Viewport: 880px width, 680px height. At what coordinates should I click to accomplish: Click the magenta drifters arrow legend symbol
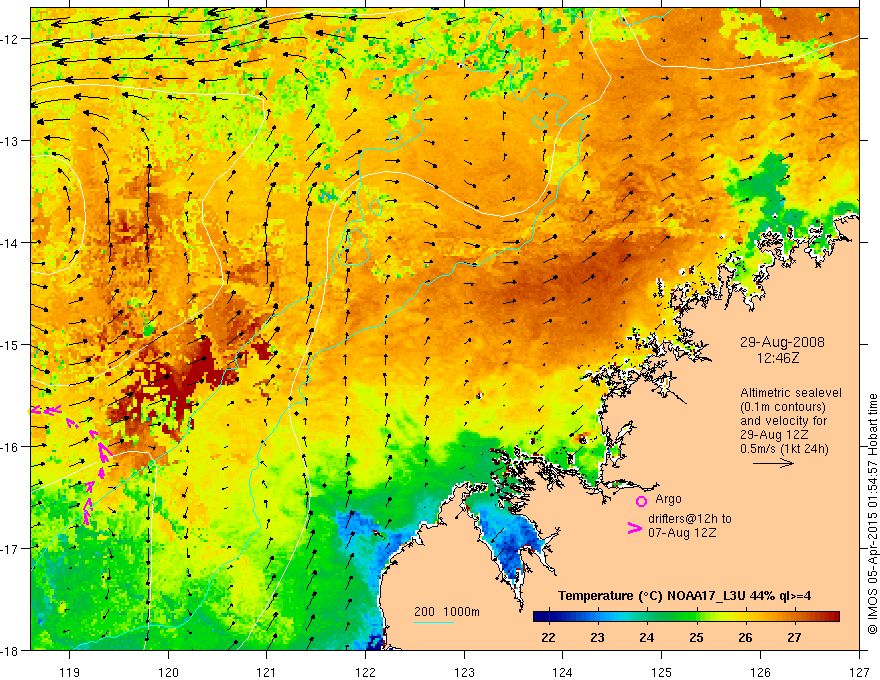pyautogui.click(x=635, y=527)
